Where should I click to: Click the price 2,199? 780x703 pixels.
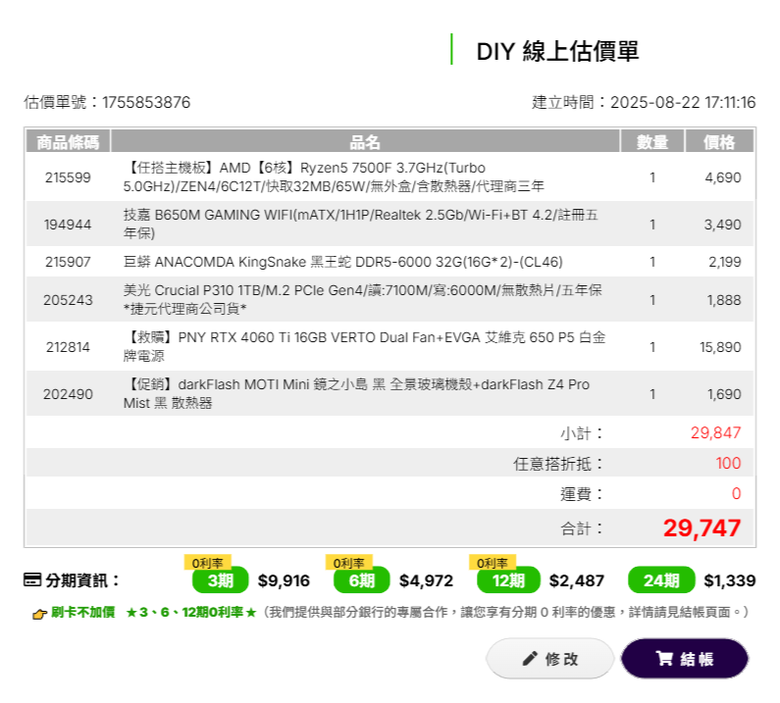tap(725, 262)
